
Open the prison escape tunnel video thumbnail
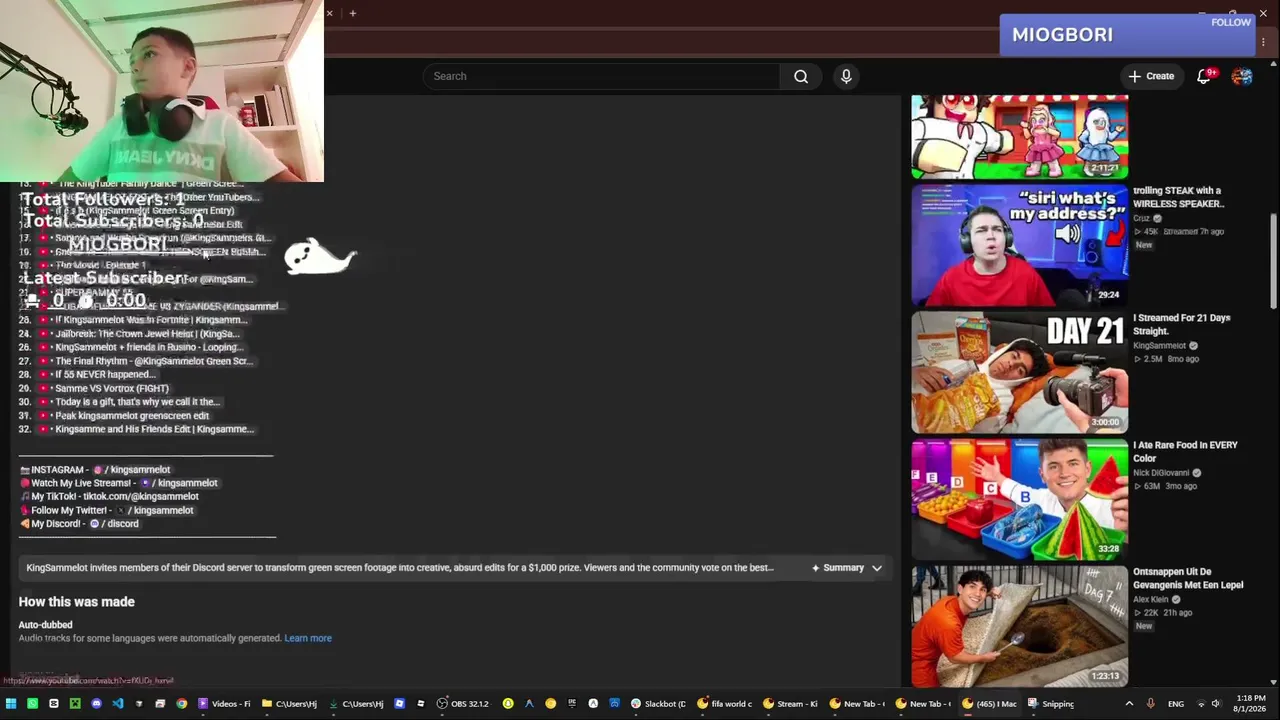click(1020, 626)
